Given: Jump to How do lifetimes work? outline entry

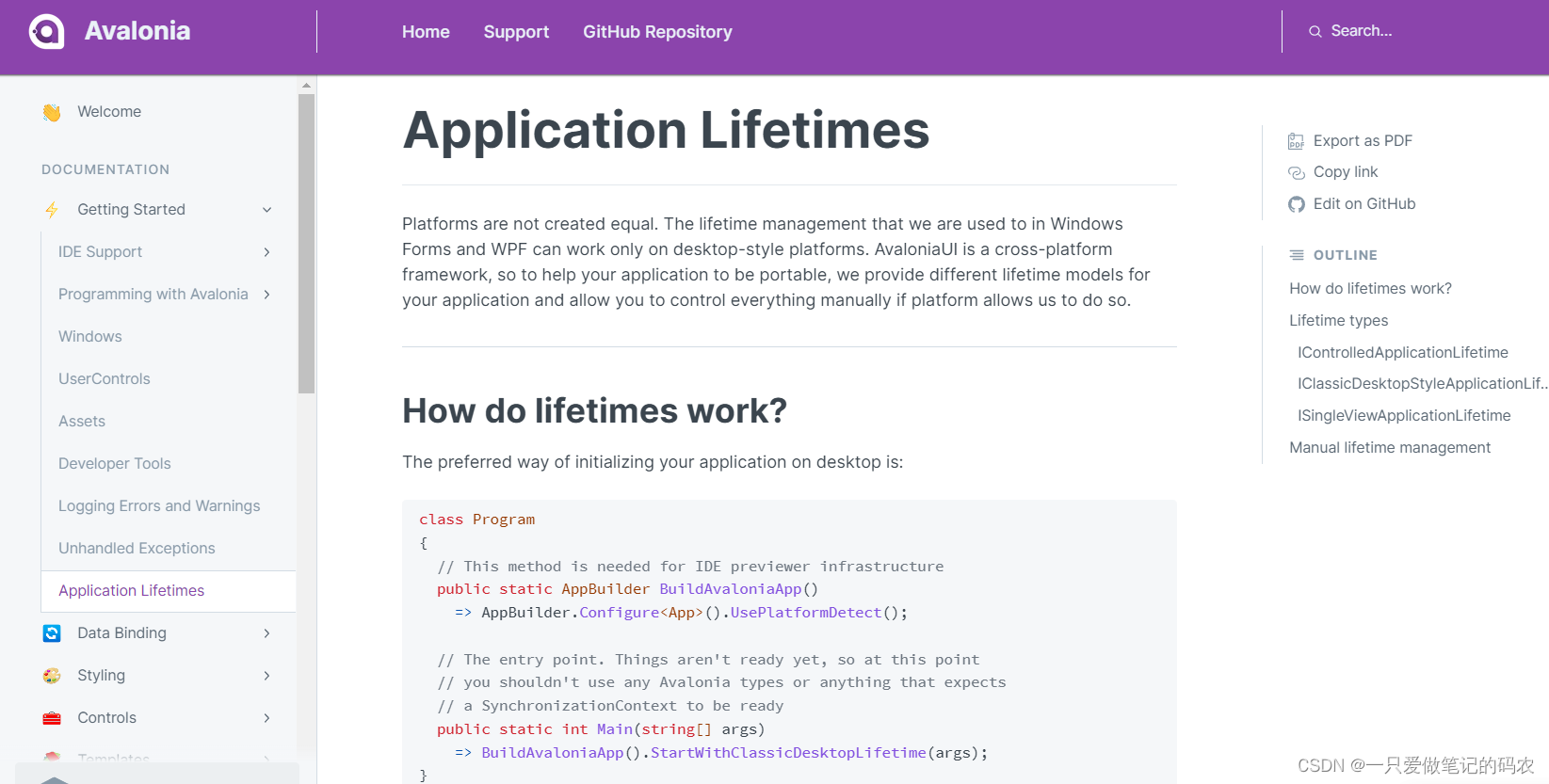Looking at the screenshot, I should [1370, 289].
